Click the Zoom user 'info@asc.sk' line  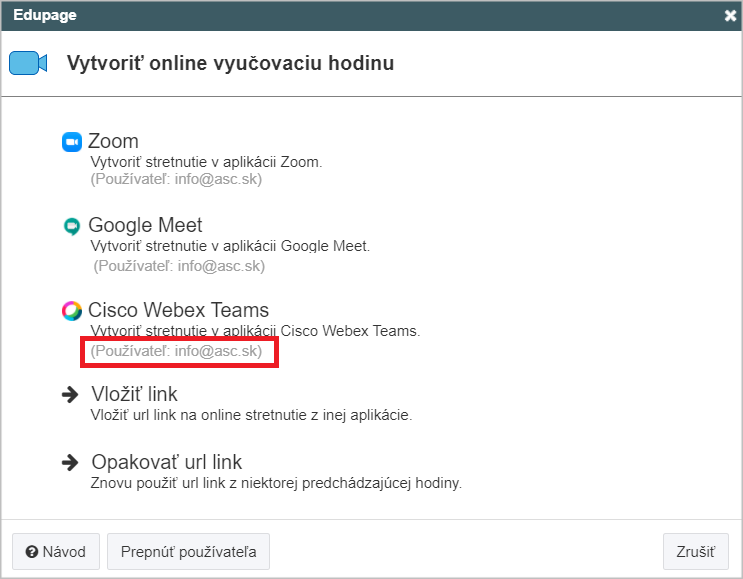[x=176, y=179]
